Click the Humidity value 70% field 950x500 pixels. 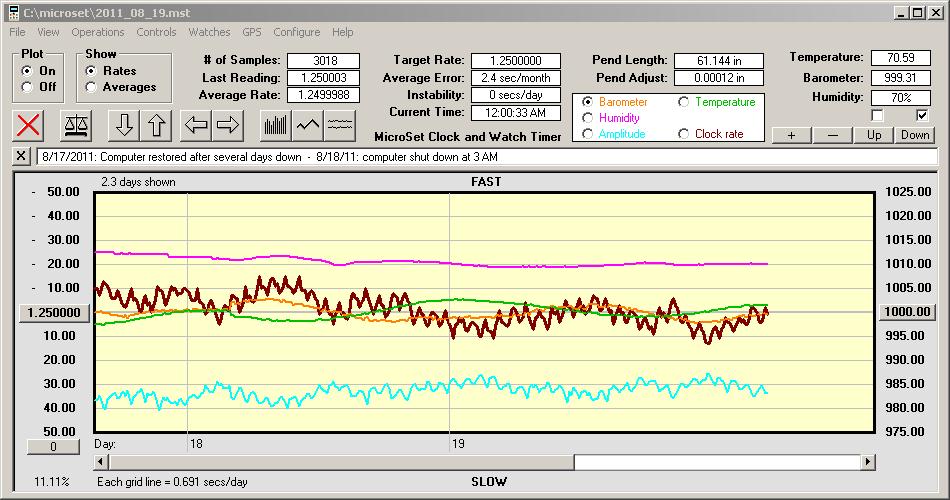tap(900, 97)
